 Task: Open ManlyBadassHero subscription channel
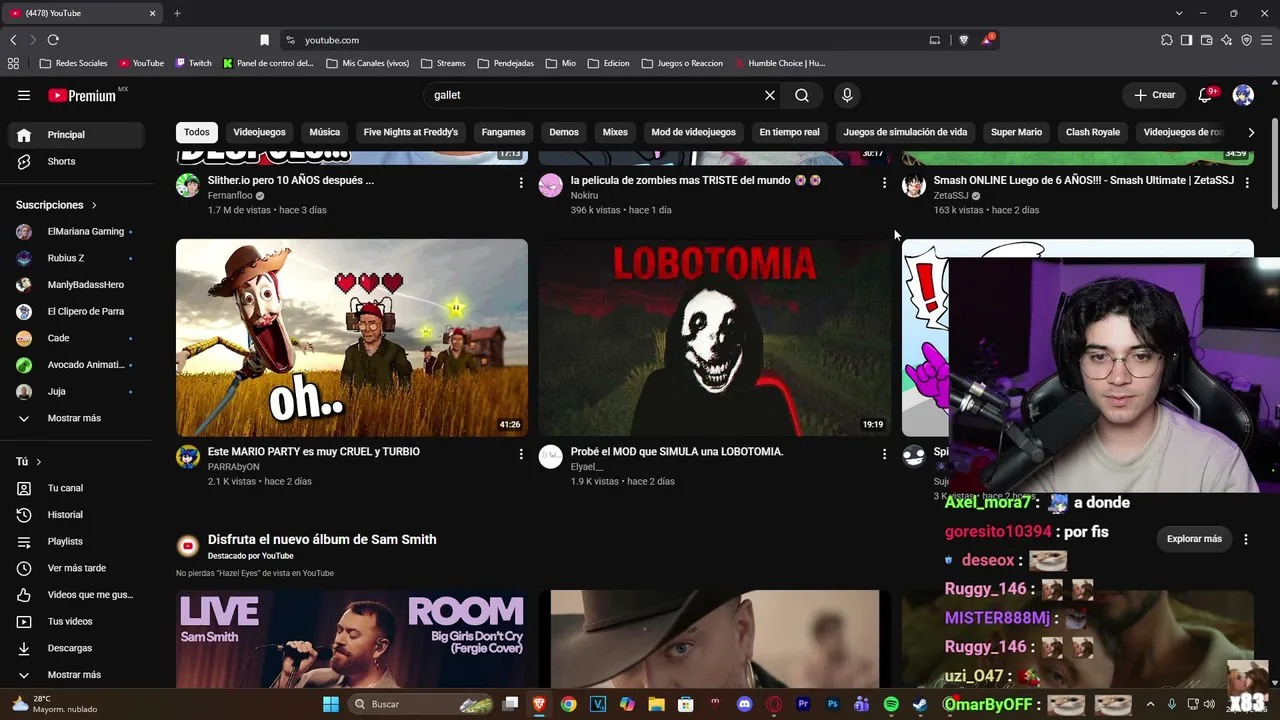tap(77, 285)
